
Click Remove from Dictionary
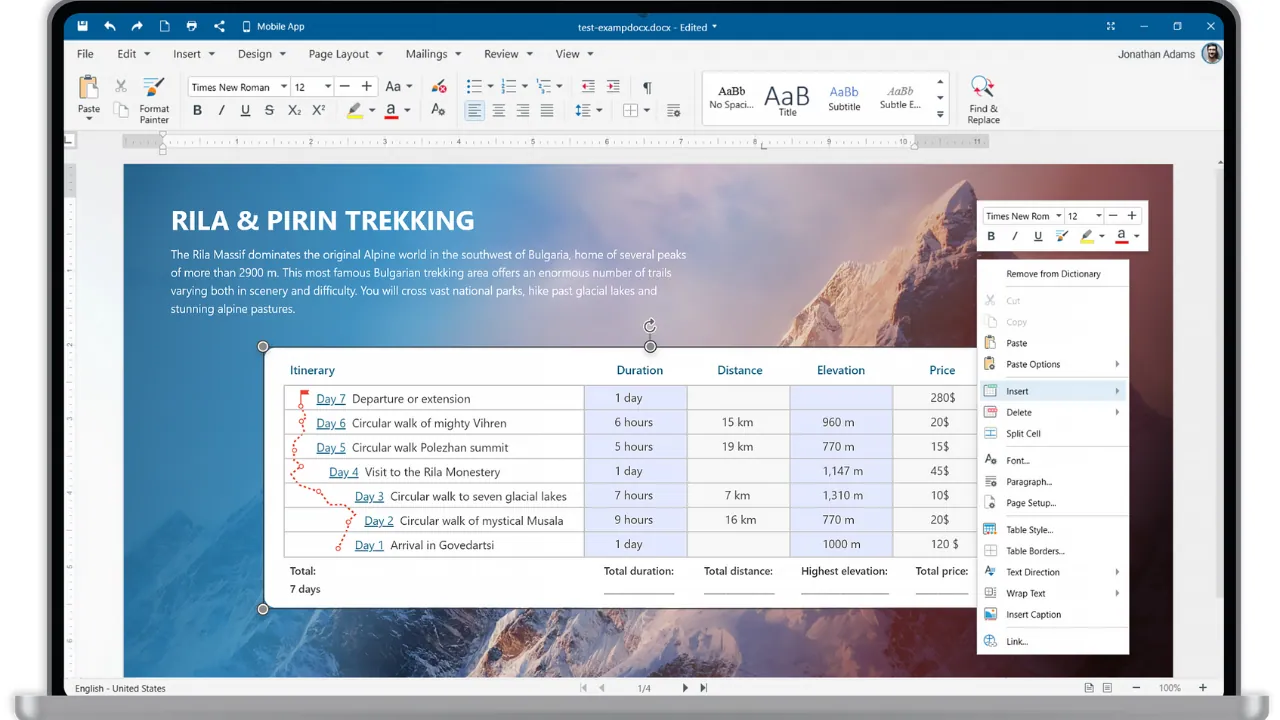coord(1053,274)
